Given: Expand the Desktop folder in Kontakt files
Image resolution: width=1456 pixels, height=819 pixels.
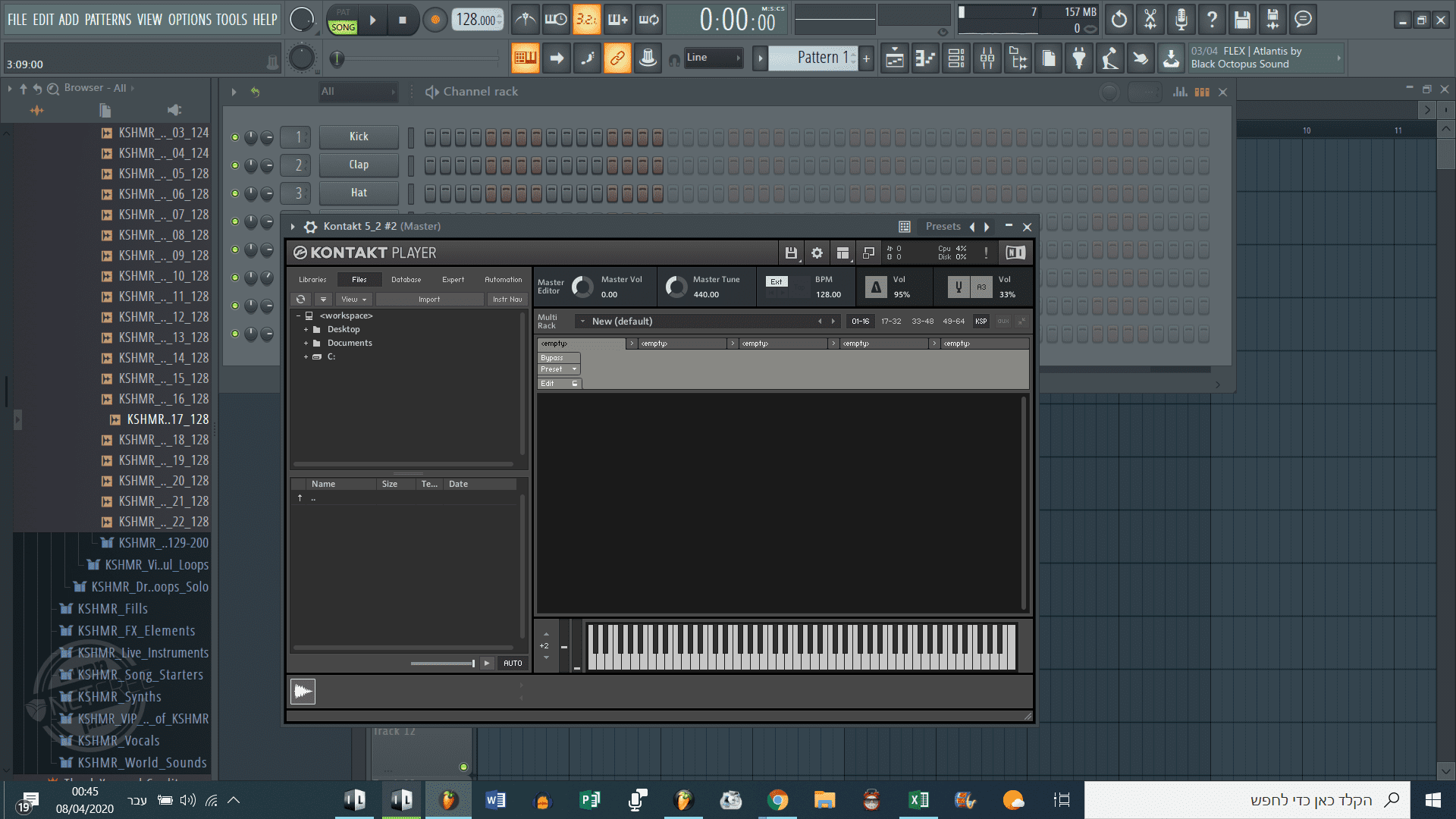Looking at the screenshot, I should coord(306,330).
